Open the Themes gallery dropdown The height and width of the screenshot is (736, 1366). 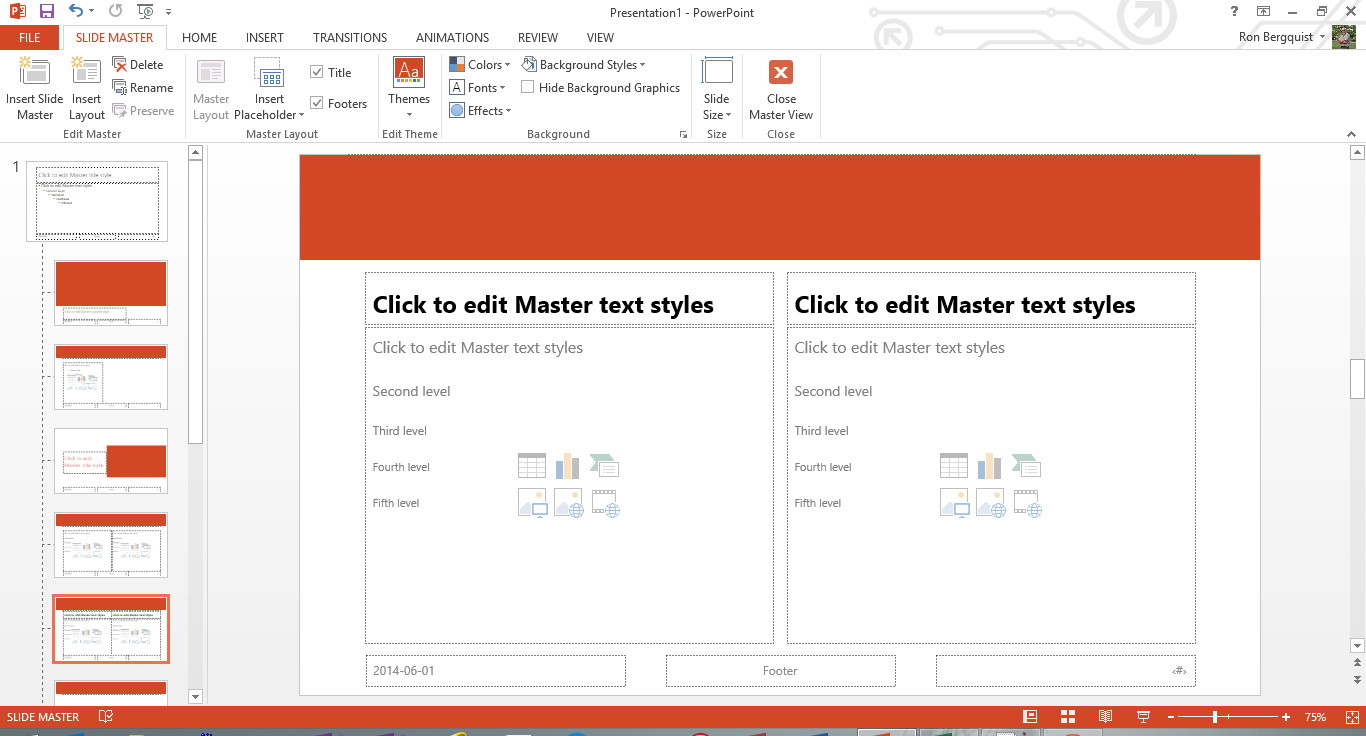[409, 114]
